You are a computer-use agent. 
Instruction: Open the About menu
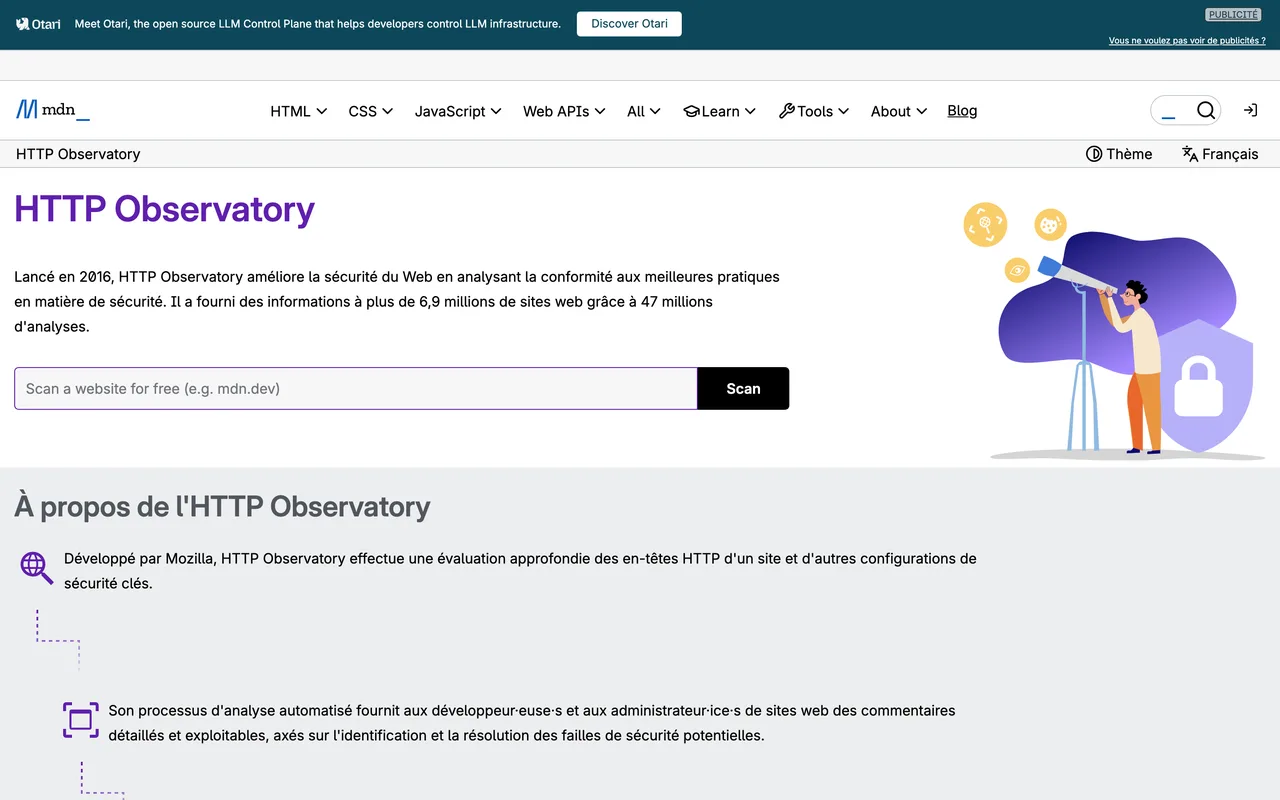[x=899, y=111]
